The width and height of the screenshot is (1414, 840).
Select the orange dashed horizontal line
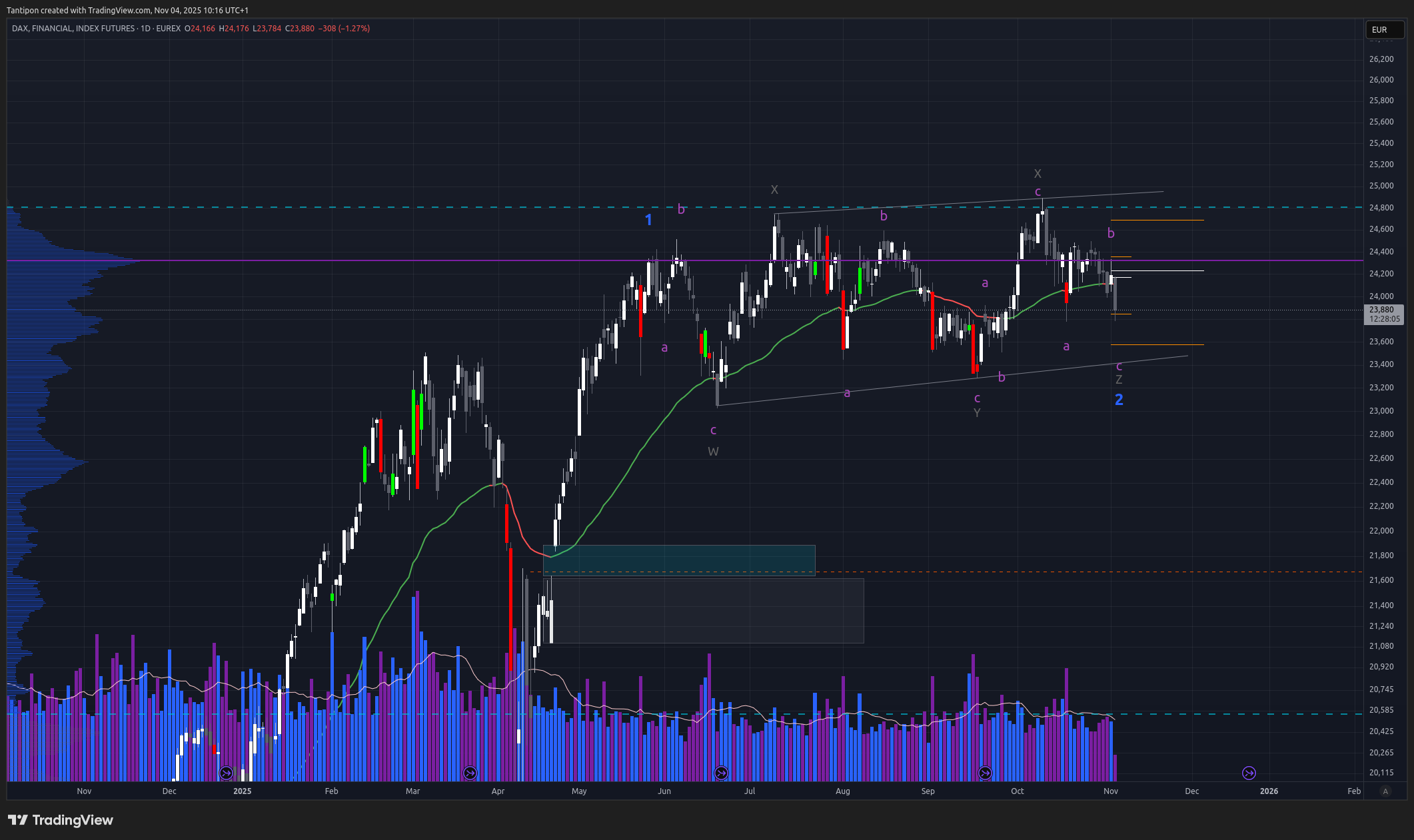1000,572
